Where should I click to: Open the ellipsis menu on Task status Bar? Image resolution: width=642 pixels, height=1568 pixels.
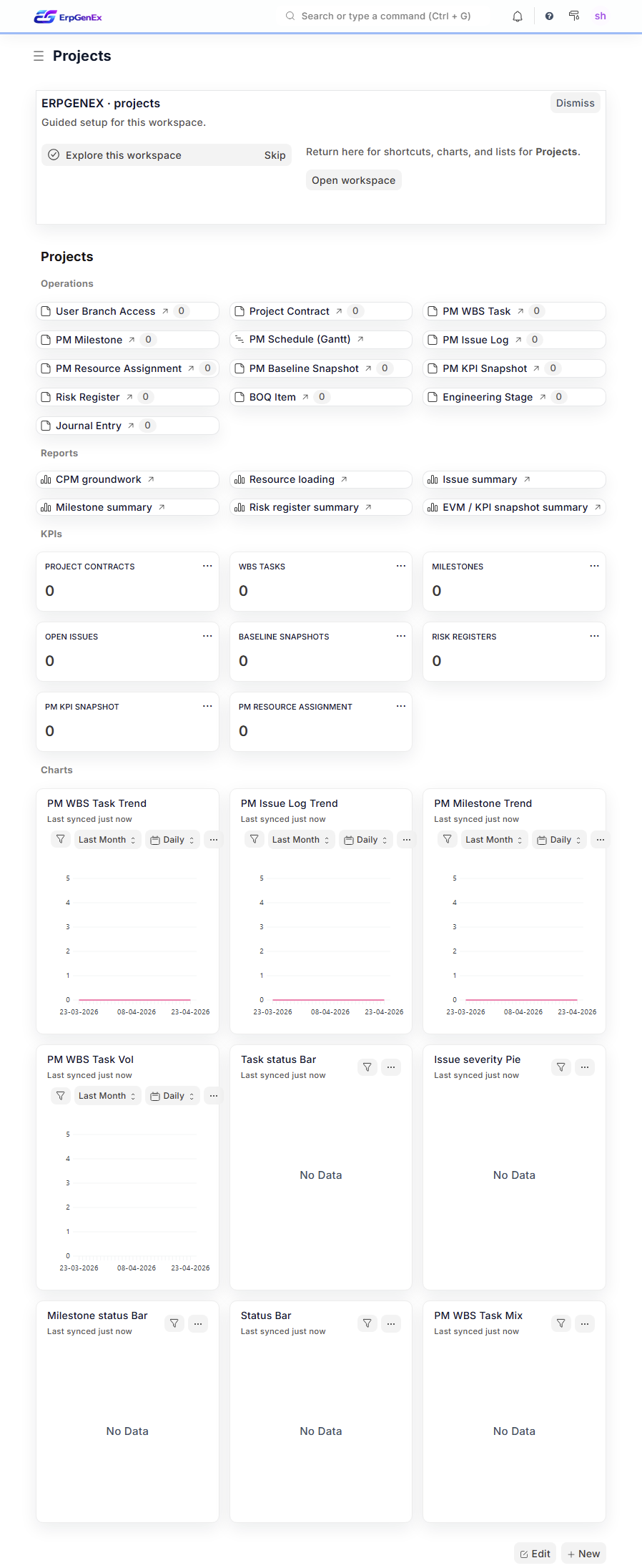click(391, 1067)
